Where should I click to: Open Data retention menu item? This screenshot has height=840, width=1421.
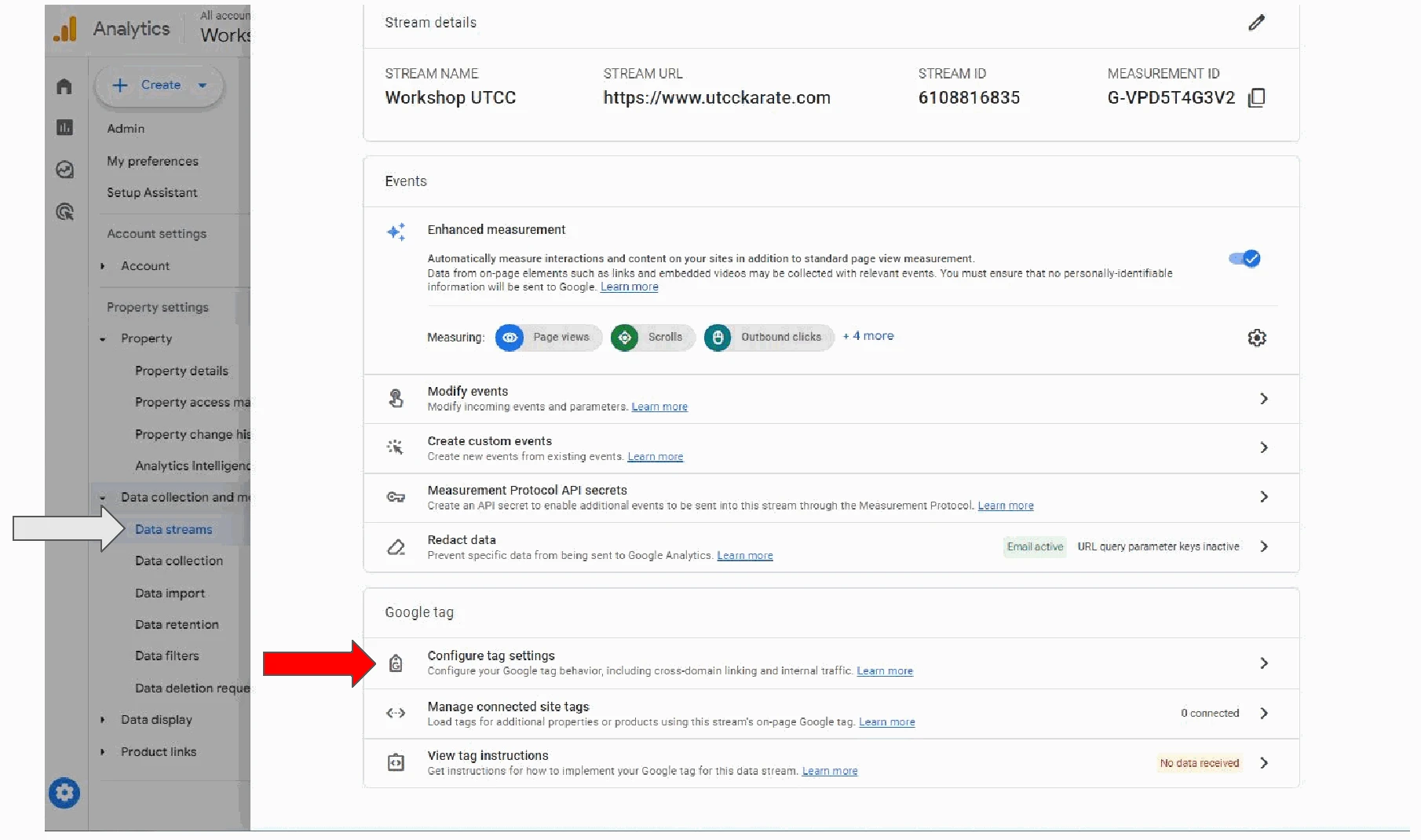[177, 625]
